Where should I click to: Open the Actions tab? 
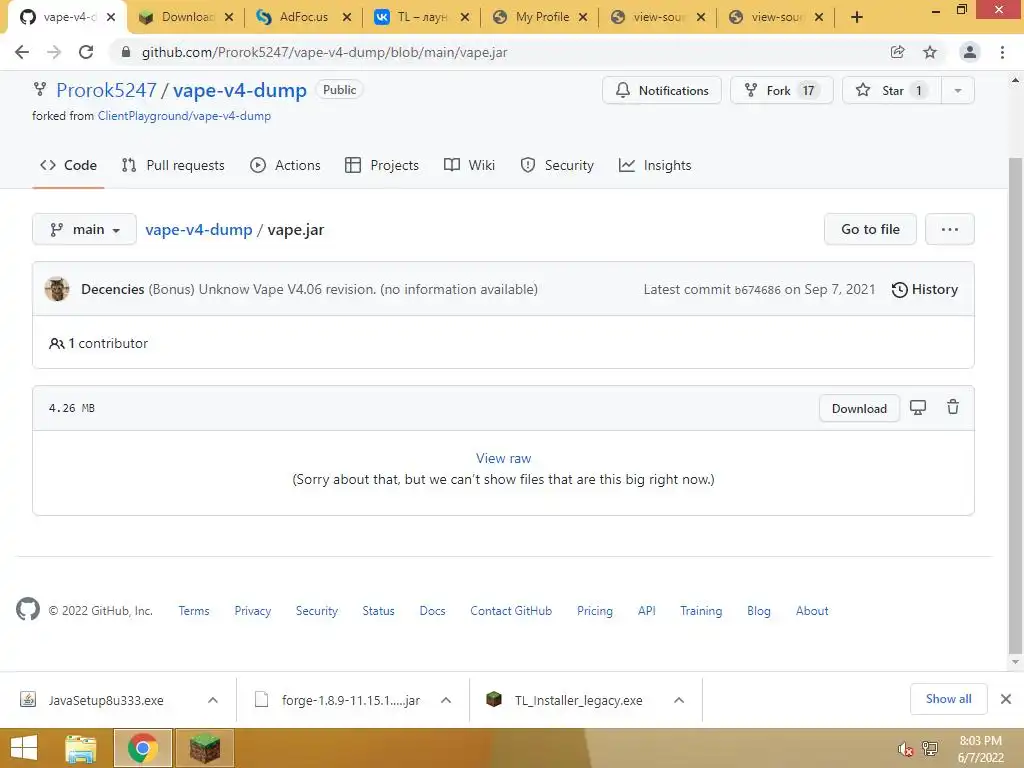tap(285, 165)
